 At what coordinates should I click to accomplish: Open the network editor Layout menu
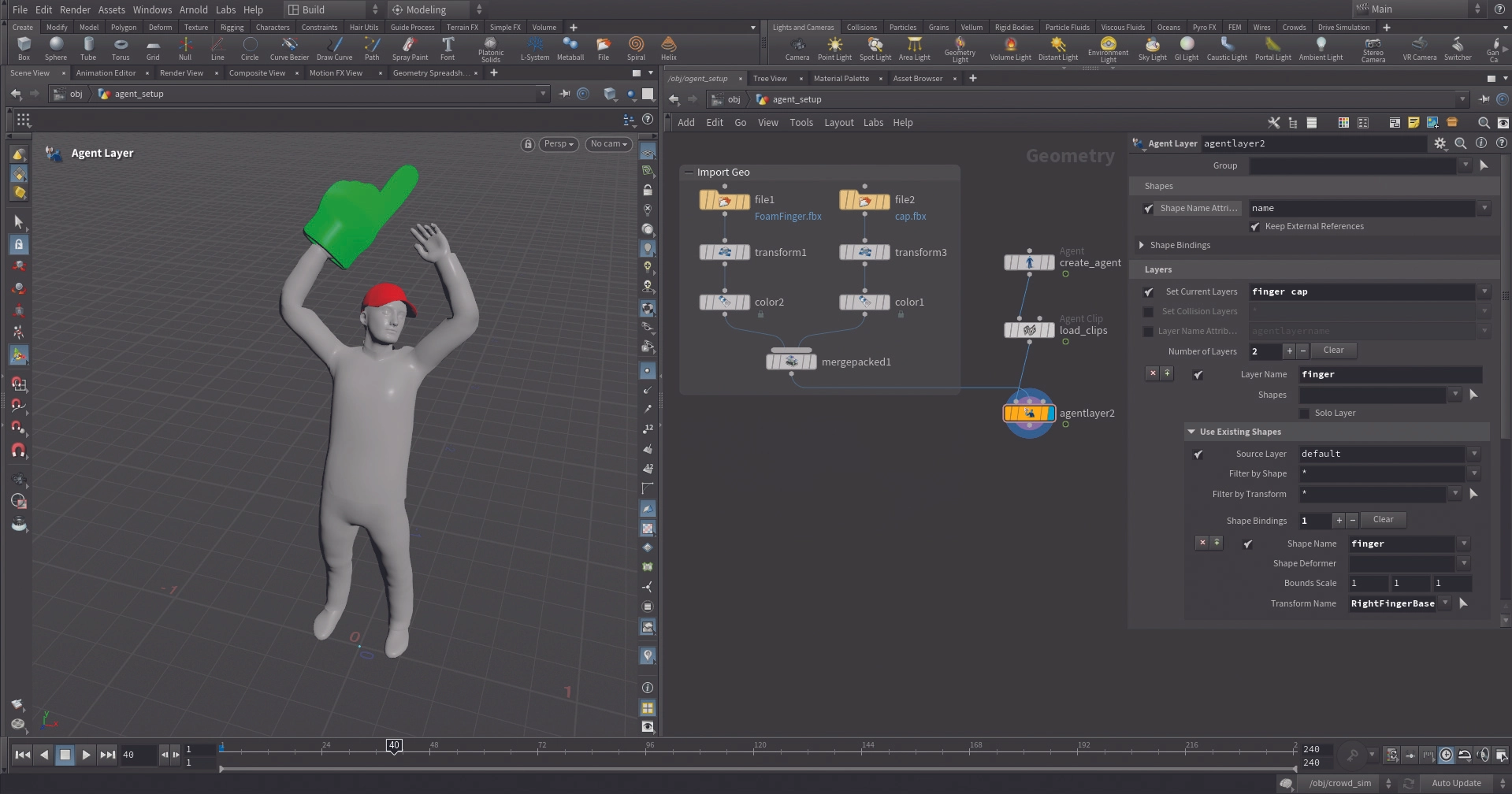[x=838, y=122]
